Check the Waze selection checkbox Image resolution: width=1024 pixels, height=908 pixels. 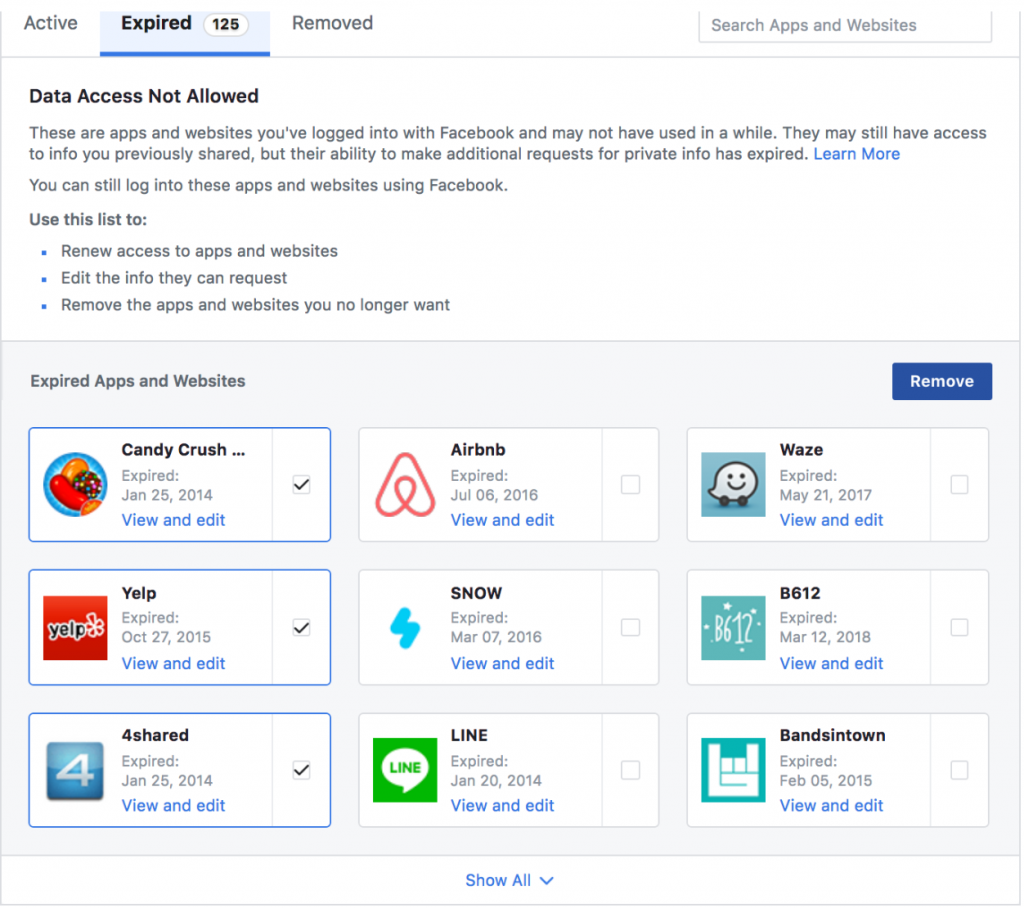point(959,484)
